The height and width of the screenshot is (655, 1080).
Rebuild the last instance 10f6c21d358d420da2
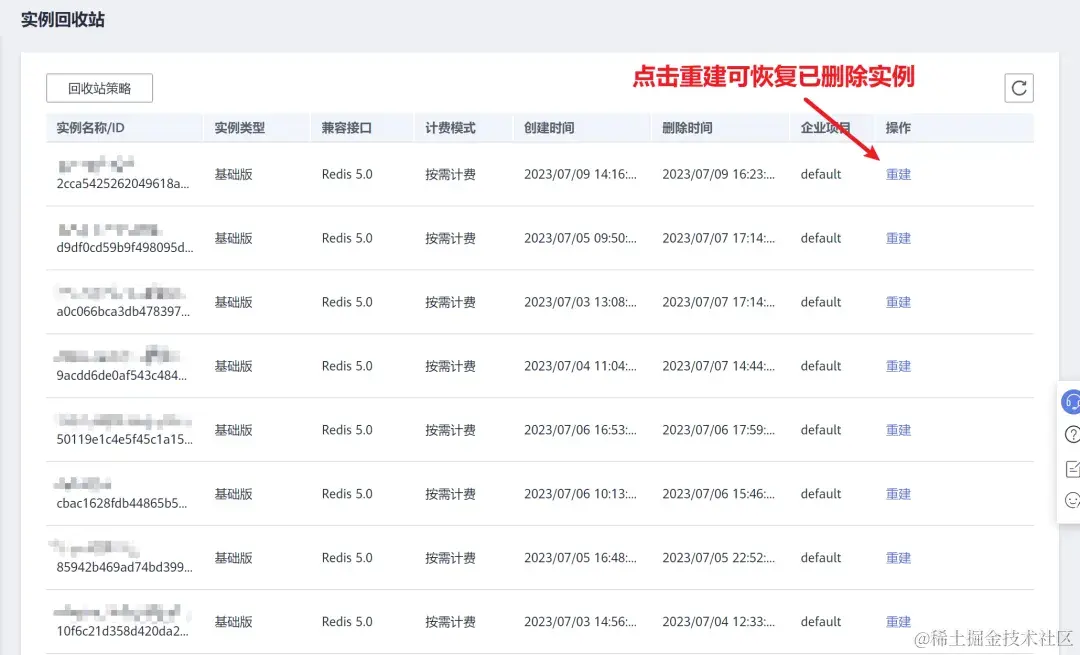[897, 621]
